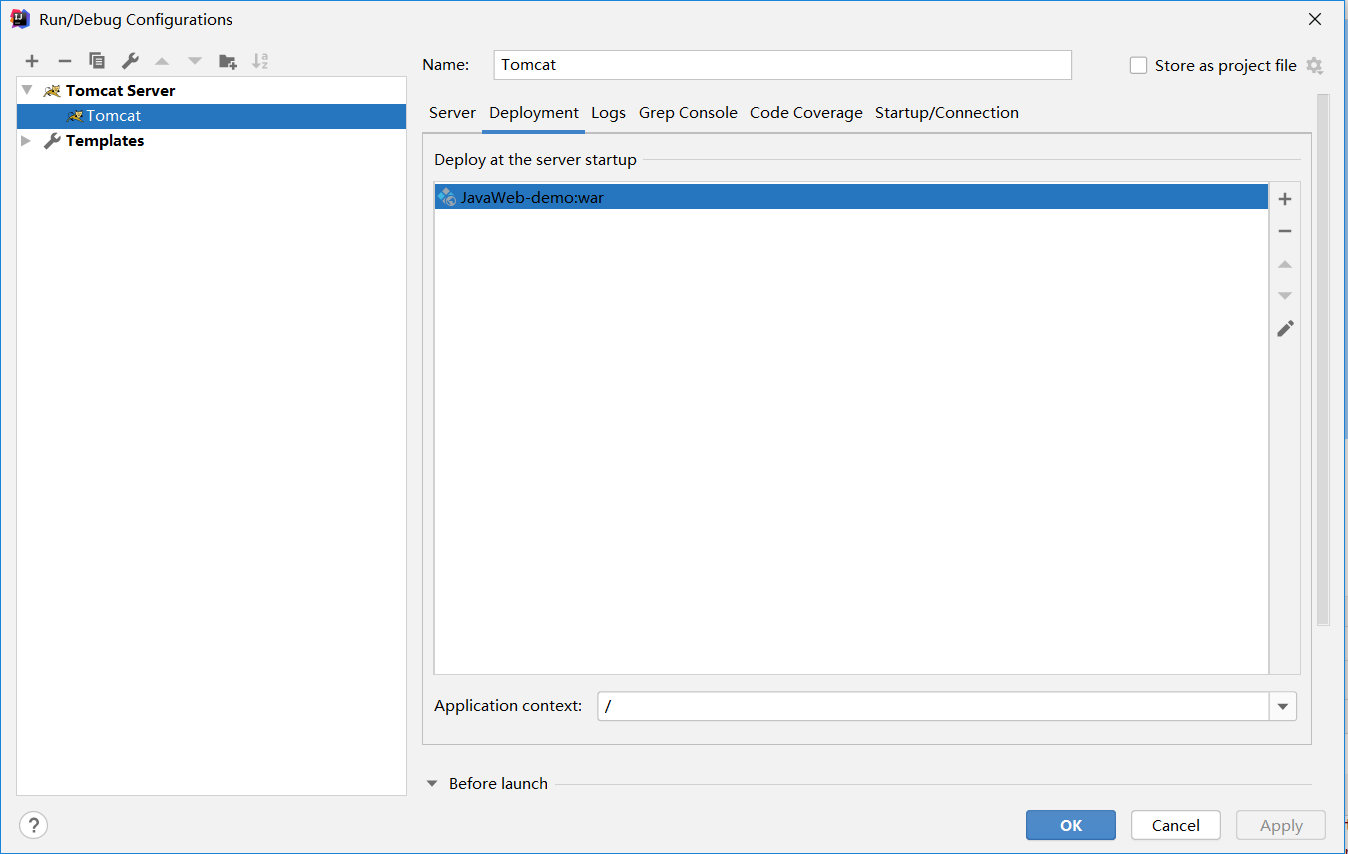Select the Templates tree item label
Viewport: 1348px width, 854px height.
click(105, 141)
